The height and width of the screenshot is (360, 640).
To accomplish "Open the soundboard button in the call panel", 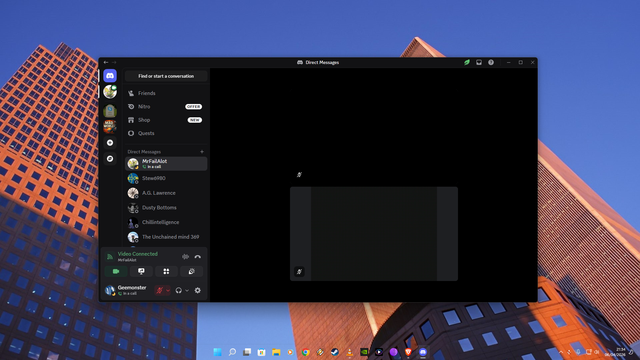I will (x=191, y=271).
